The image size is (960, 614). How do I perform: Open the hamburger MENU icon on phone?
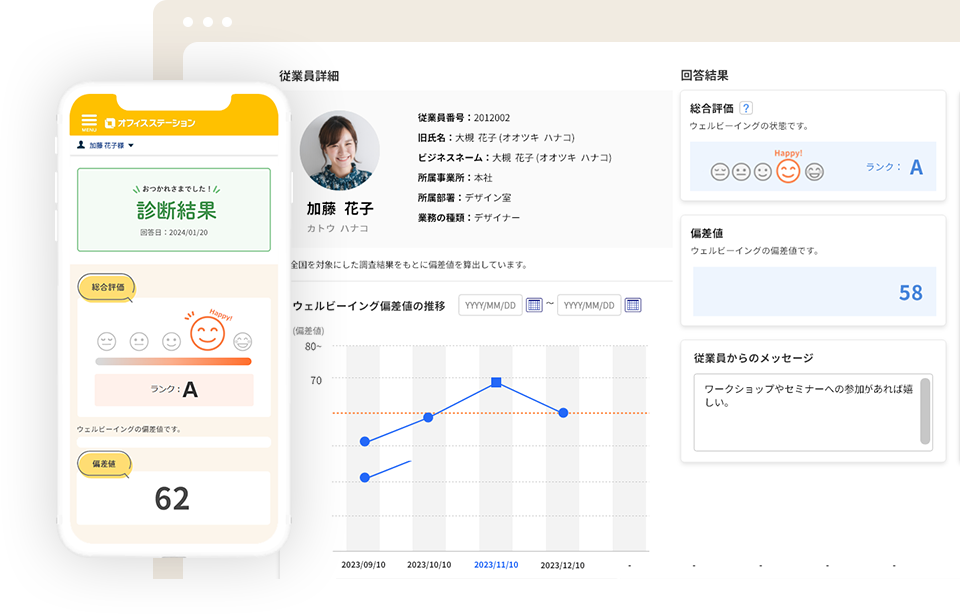89,122
